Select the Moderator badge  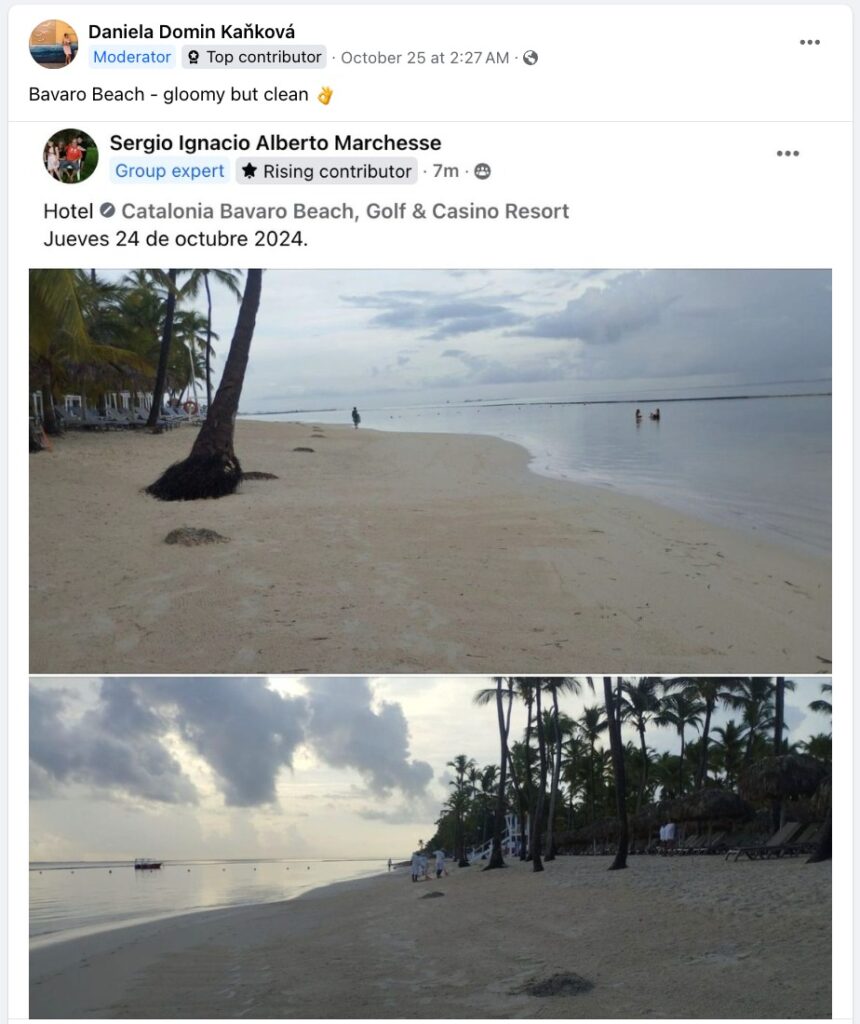pos(131,57)
